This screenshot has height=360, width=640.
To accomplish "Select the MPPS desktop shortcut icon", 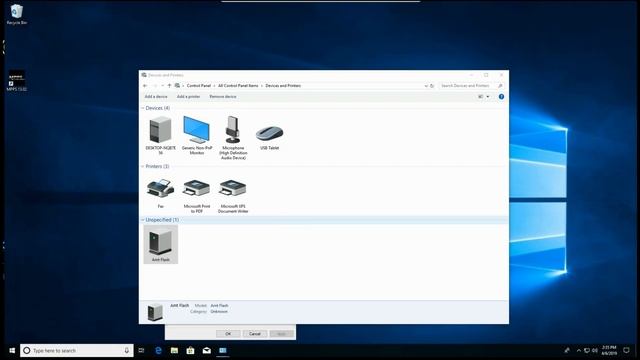I will tap(16, 80).
